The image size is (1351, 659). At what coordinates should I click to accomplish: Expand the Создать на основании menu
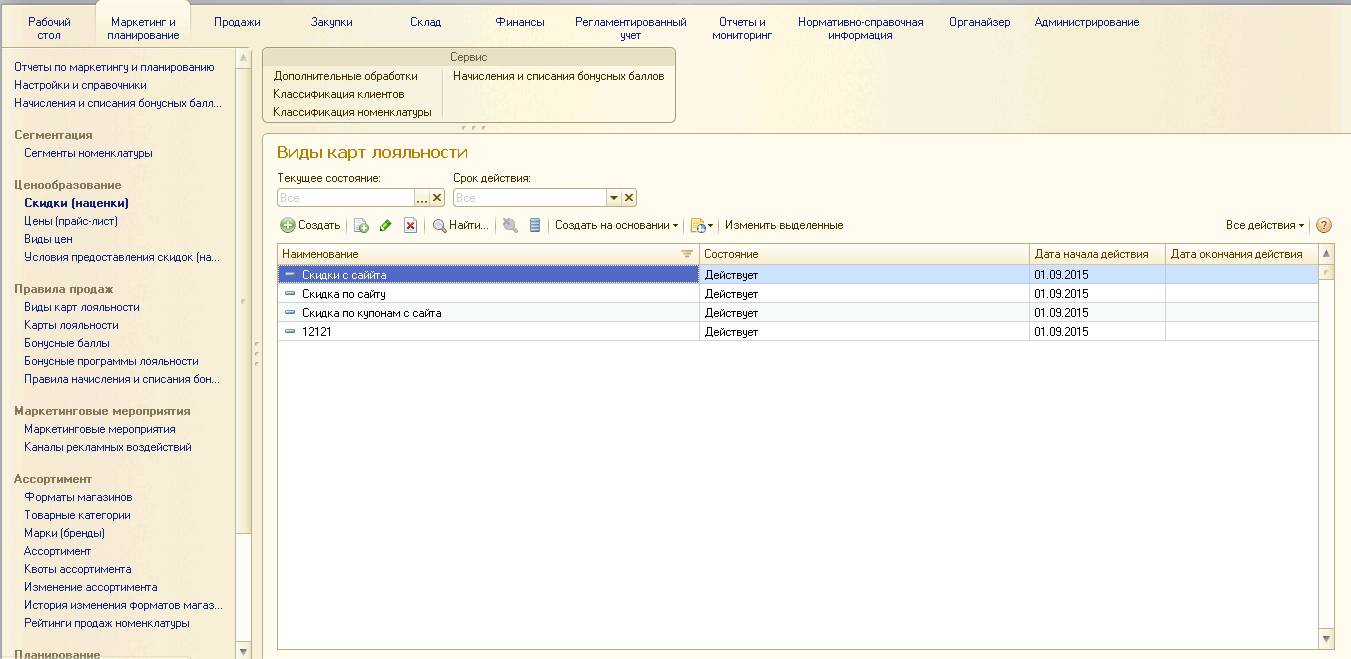click(616, 226)
